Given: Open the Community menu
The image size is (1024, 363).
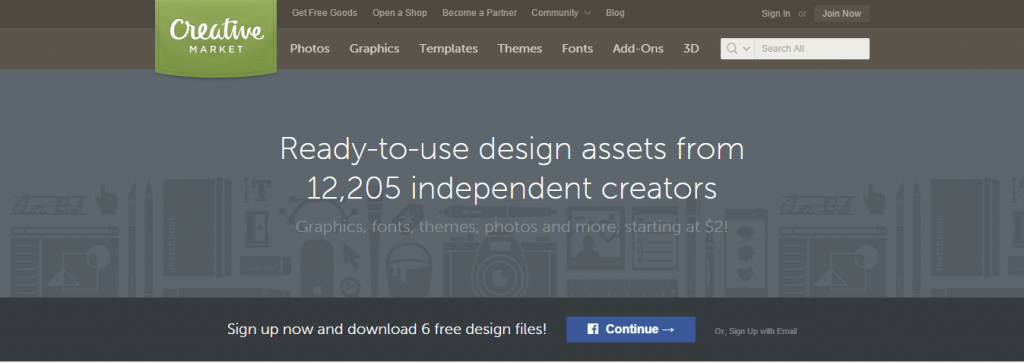Looking at the screenshot, I should pyautogui.click(x=554, y=12).
